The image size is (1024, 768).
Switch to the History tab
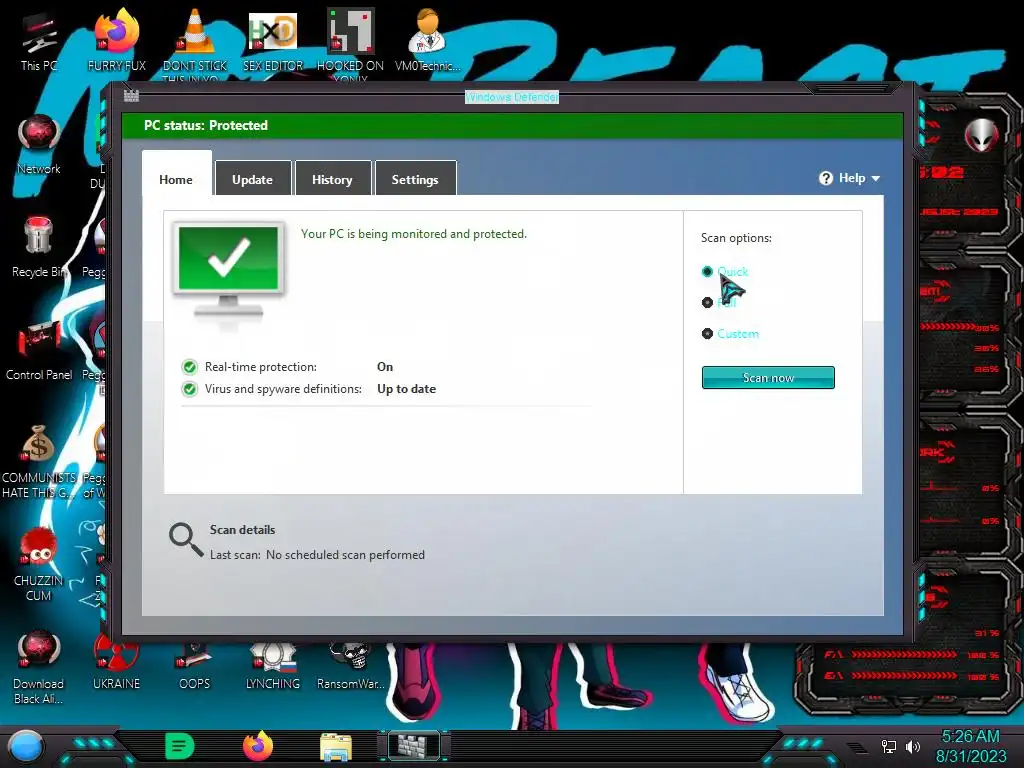(x=332, y=180)
